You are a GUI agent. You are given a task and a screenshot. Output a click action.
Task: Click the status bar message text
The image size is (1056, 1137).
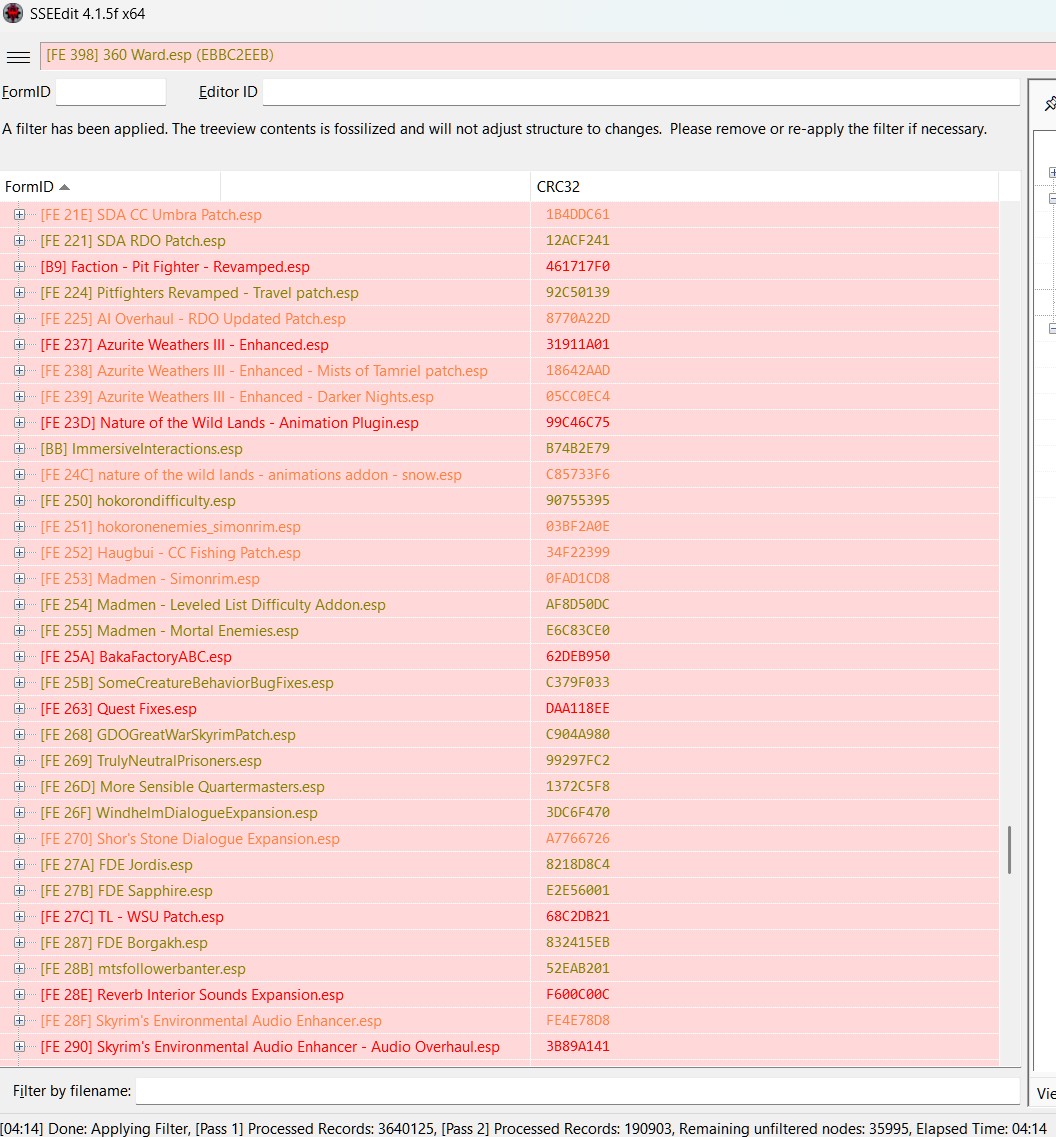(523, 1128)
